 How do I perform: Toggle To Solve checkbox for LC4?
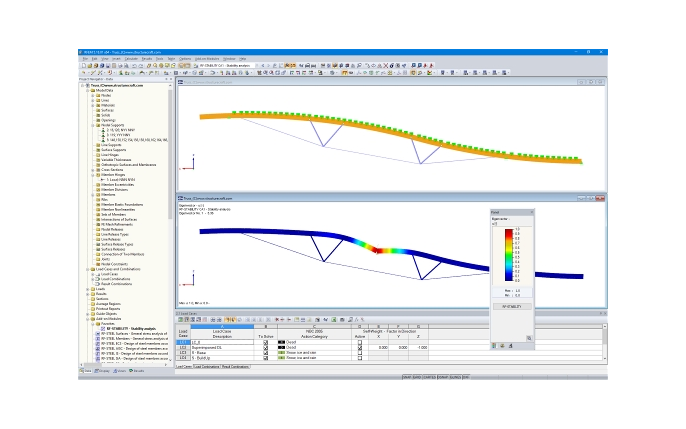[266, 358]
